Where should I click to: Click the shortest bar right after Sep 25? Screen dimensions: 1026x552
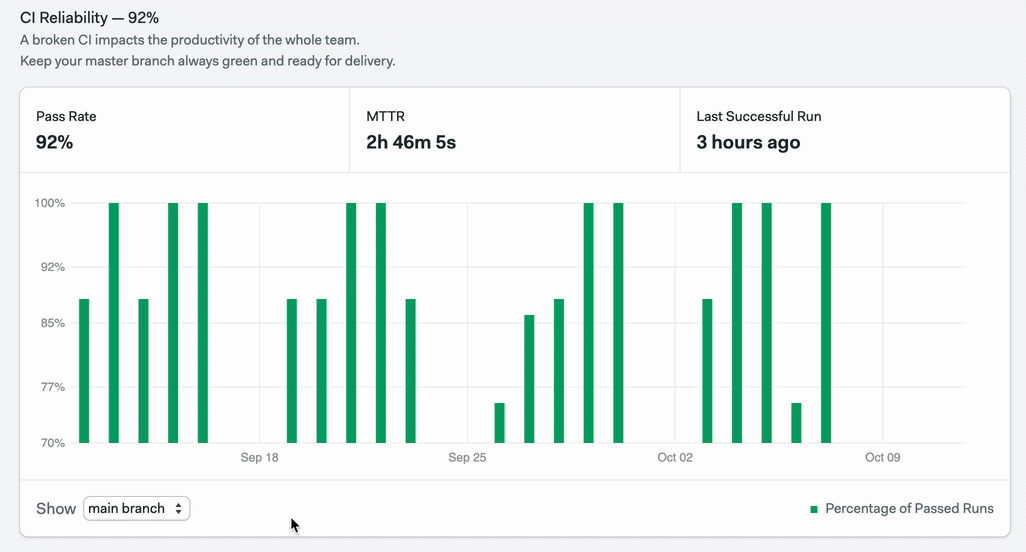pyautogui.click(x=499, y=423)
